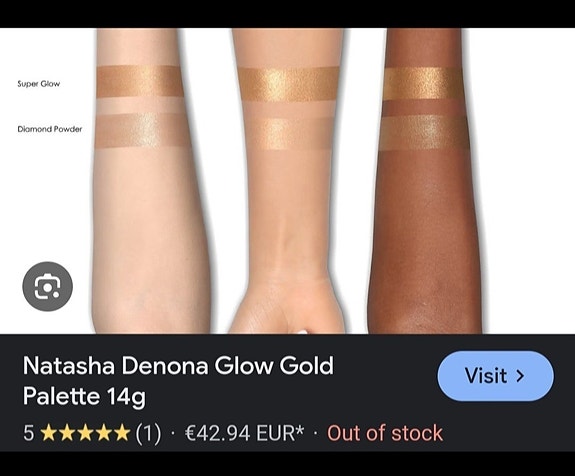Click the Visit button
Viewport: 575px width, 476px height.
pos(496,376)
